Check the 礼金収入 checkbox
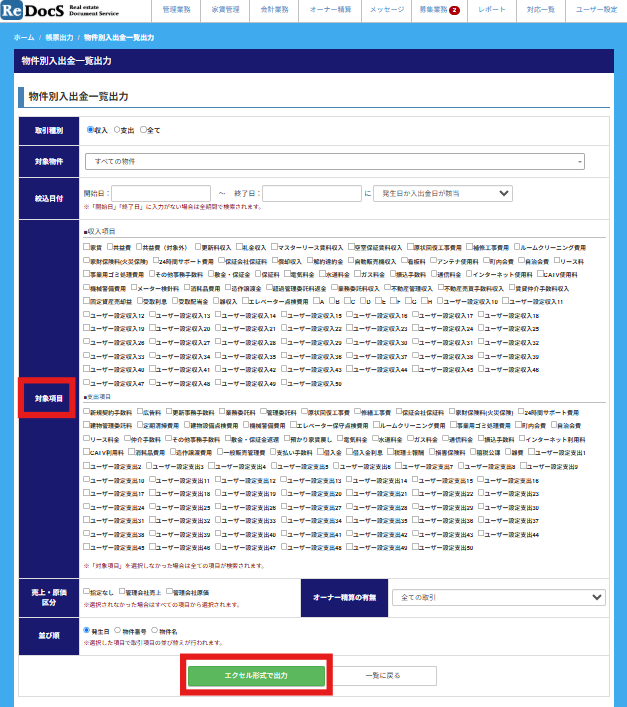Viewport: 627px width, 707px height. point(239,247)
